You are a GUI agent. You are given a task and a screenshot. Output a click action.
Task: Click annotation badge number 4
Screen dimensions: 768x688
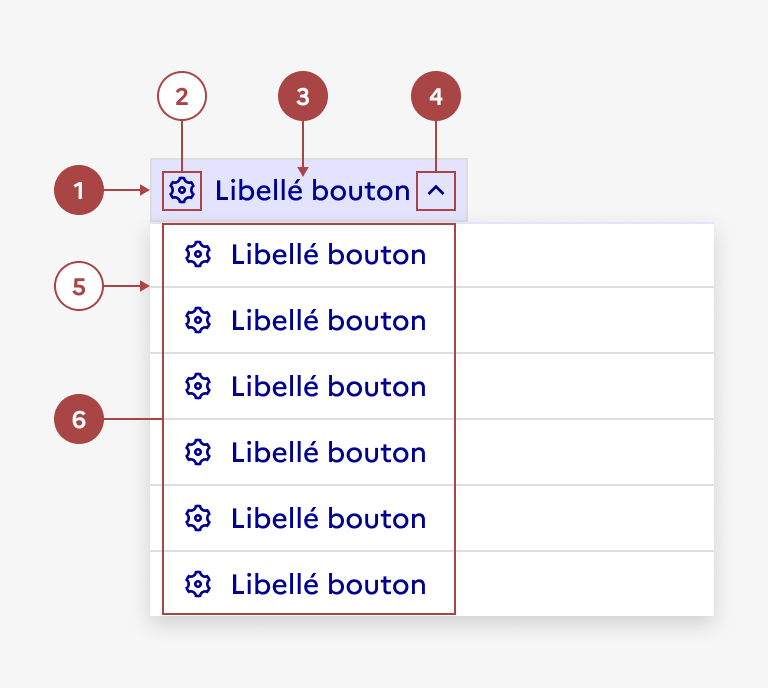point(435,96)
